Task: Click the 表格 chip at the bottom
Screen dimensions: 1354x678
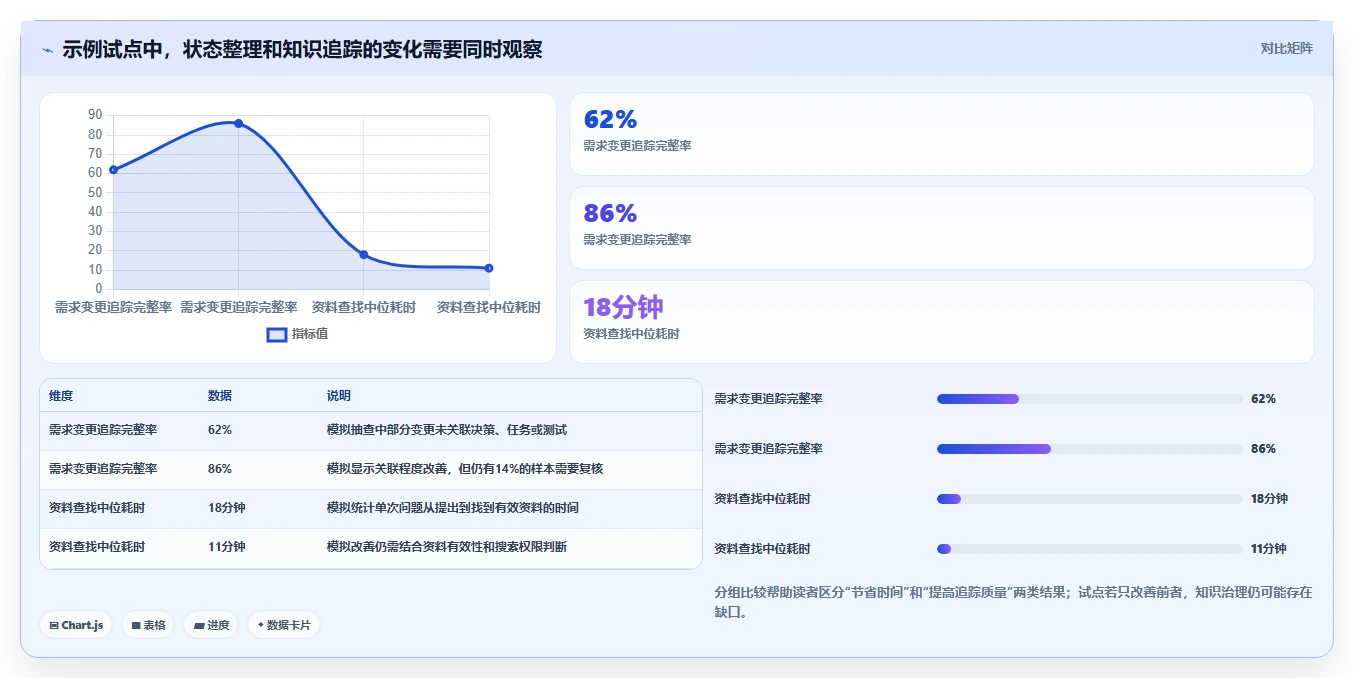Action: click(148, 625)
